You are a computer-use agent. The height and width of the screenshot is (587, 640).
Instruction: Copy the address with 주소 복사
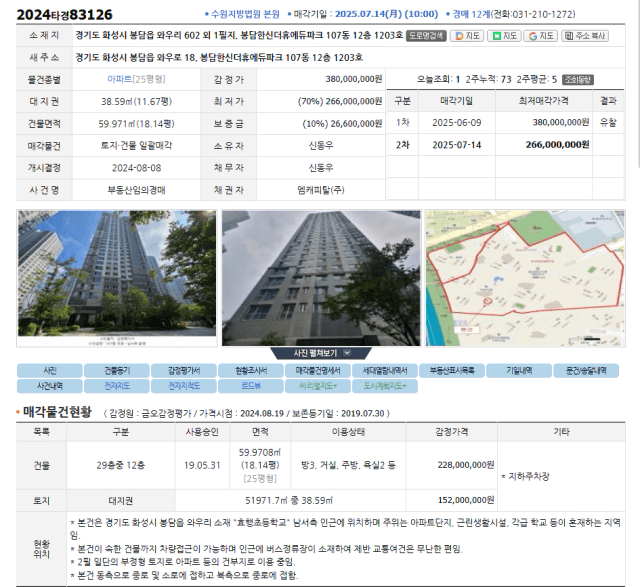584,36
